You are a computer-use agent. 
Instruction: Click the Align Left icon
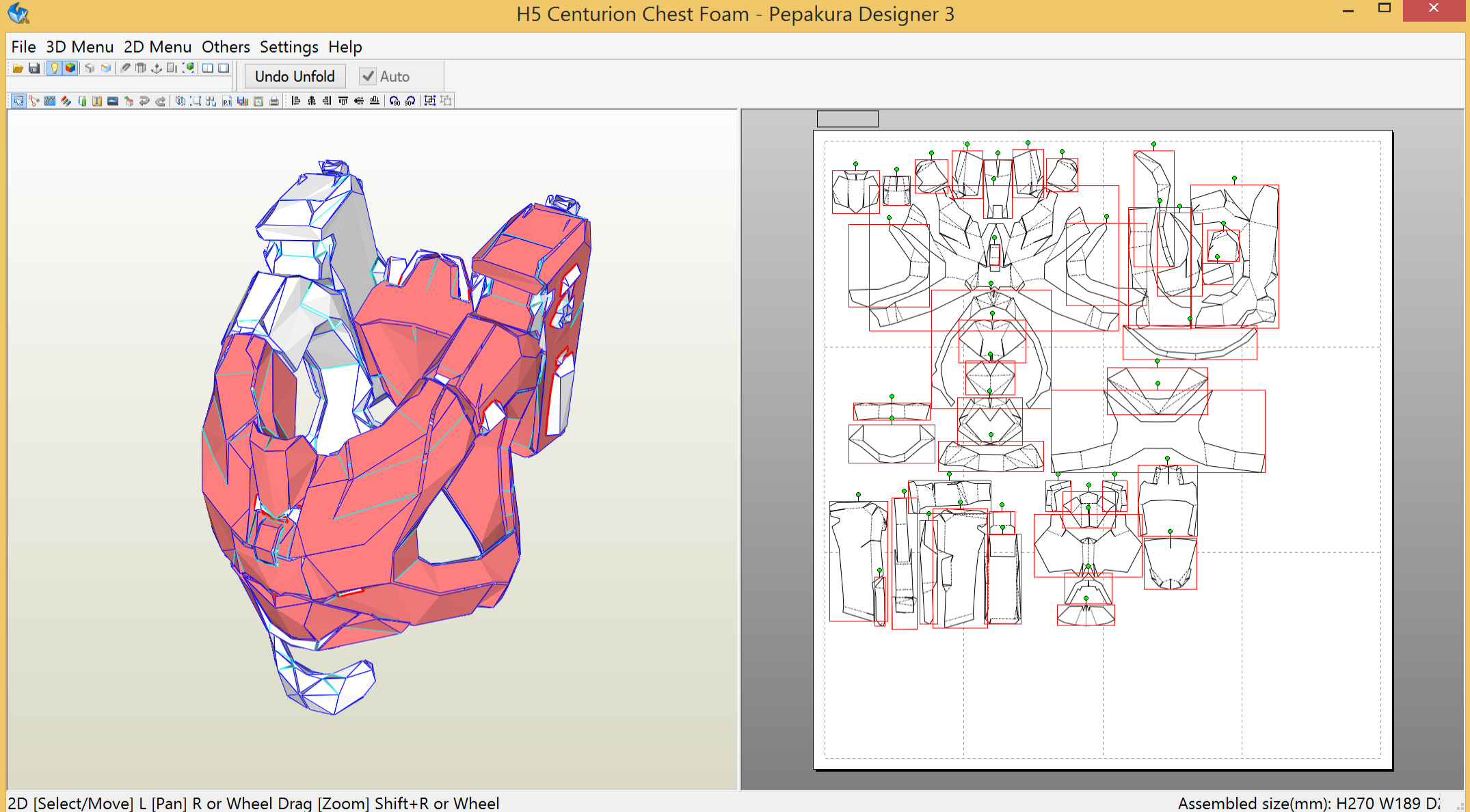[x=295, y=101]
